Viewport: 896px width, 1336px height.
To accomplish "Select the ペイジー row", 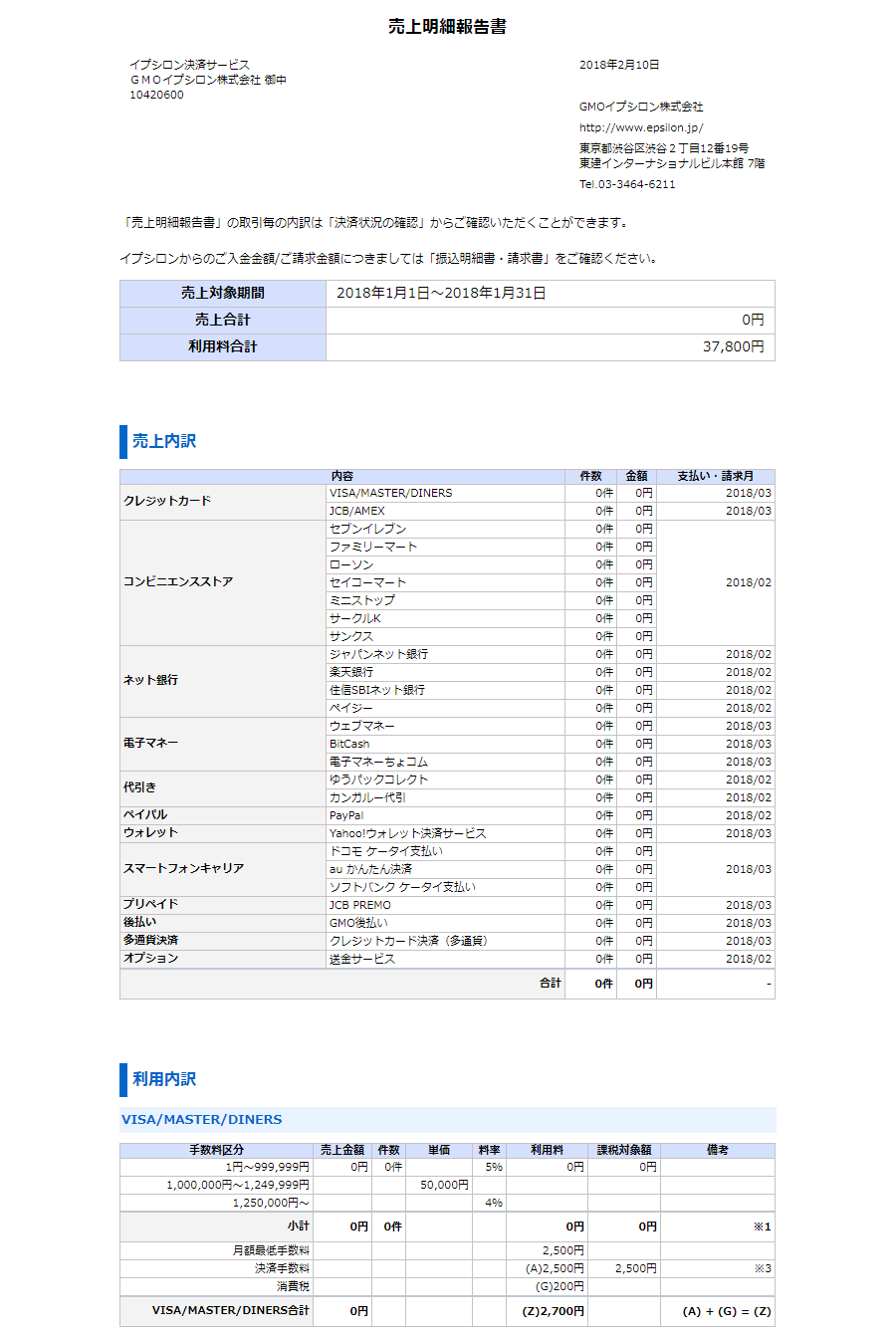I will (x=551, y=709).
